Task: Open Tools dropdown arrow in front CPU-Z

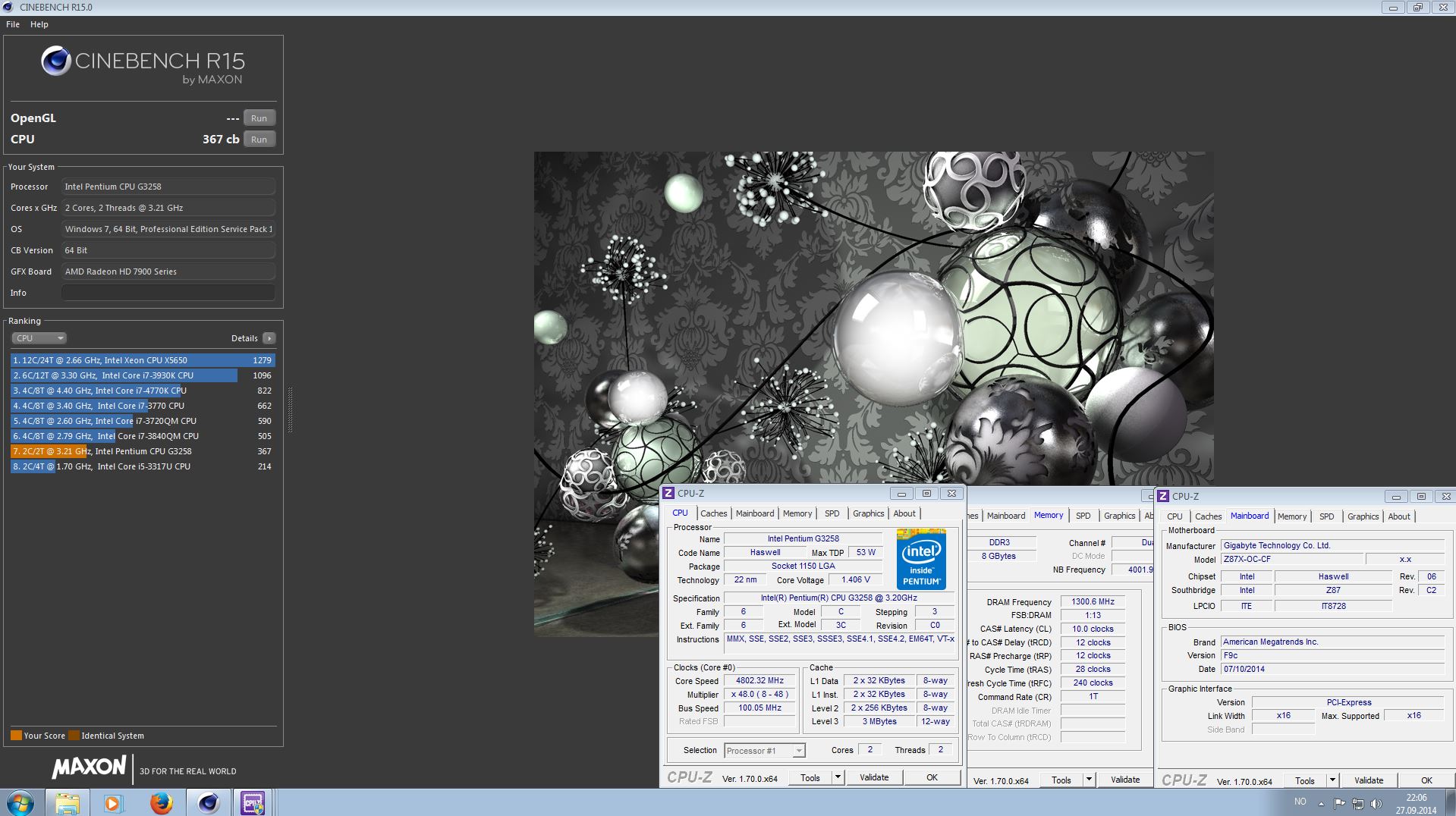Action: pos(838,777)
